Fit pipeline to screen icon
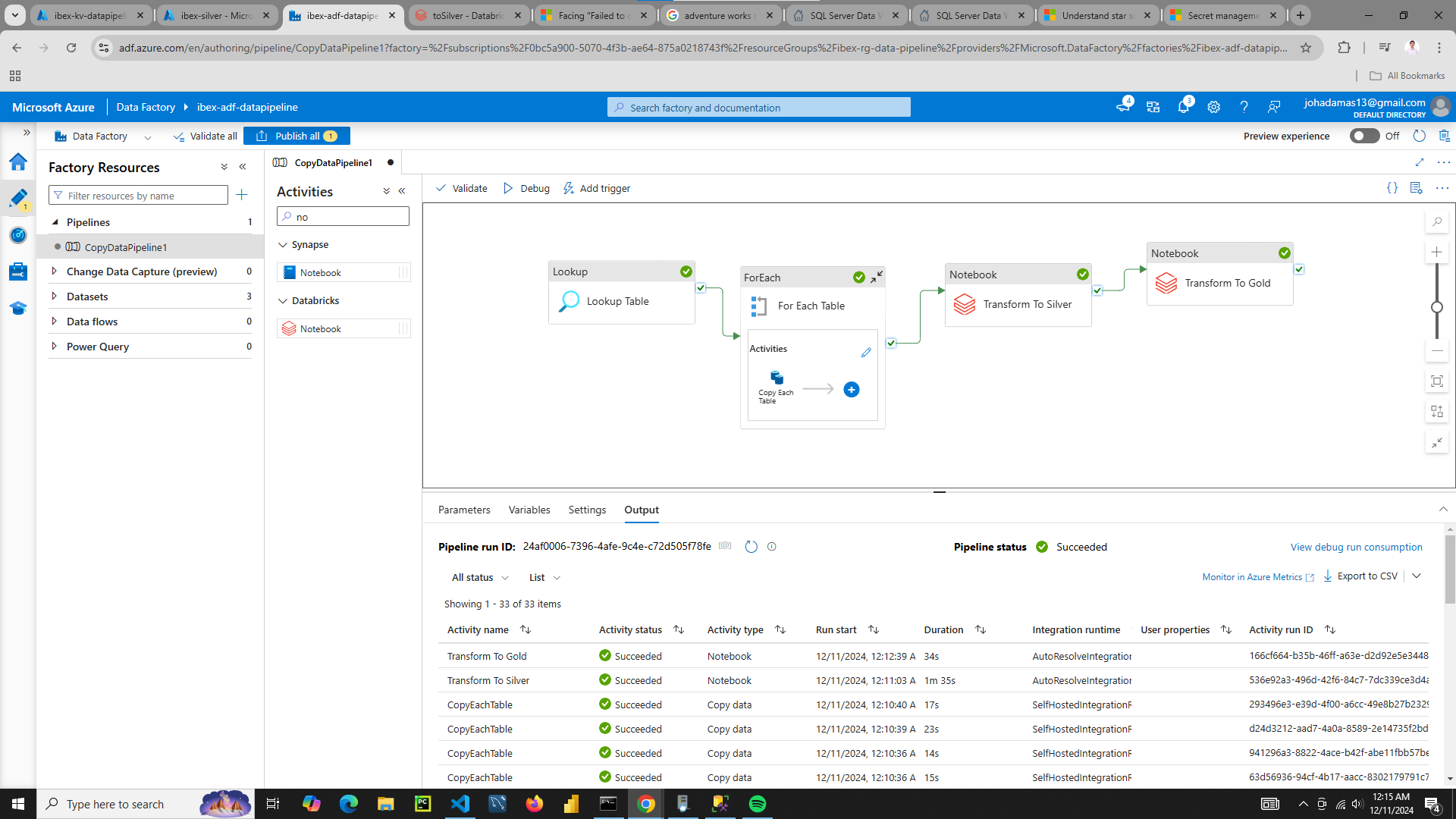 coord(1437,381)
